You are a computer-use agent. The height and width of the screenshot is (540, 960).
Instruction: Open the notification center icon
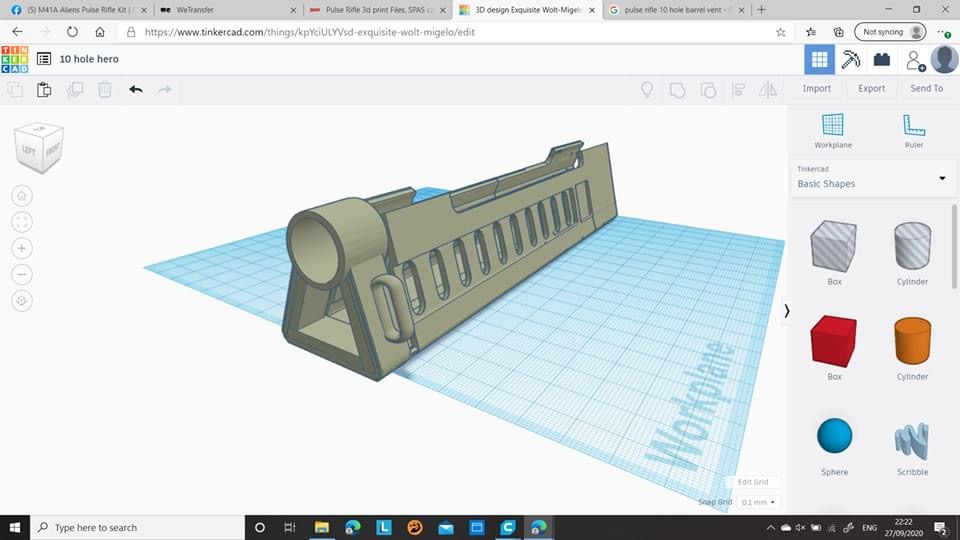click(941, 527)
